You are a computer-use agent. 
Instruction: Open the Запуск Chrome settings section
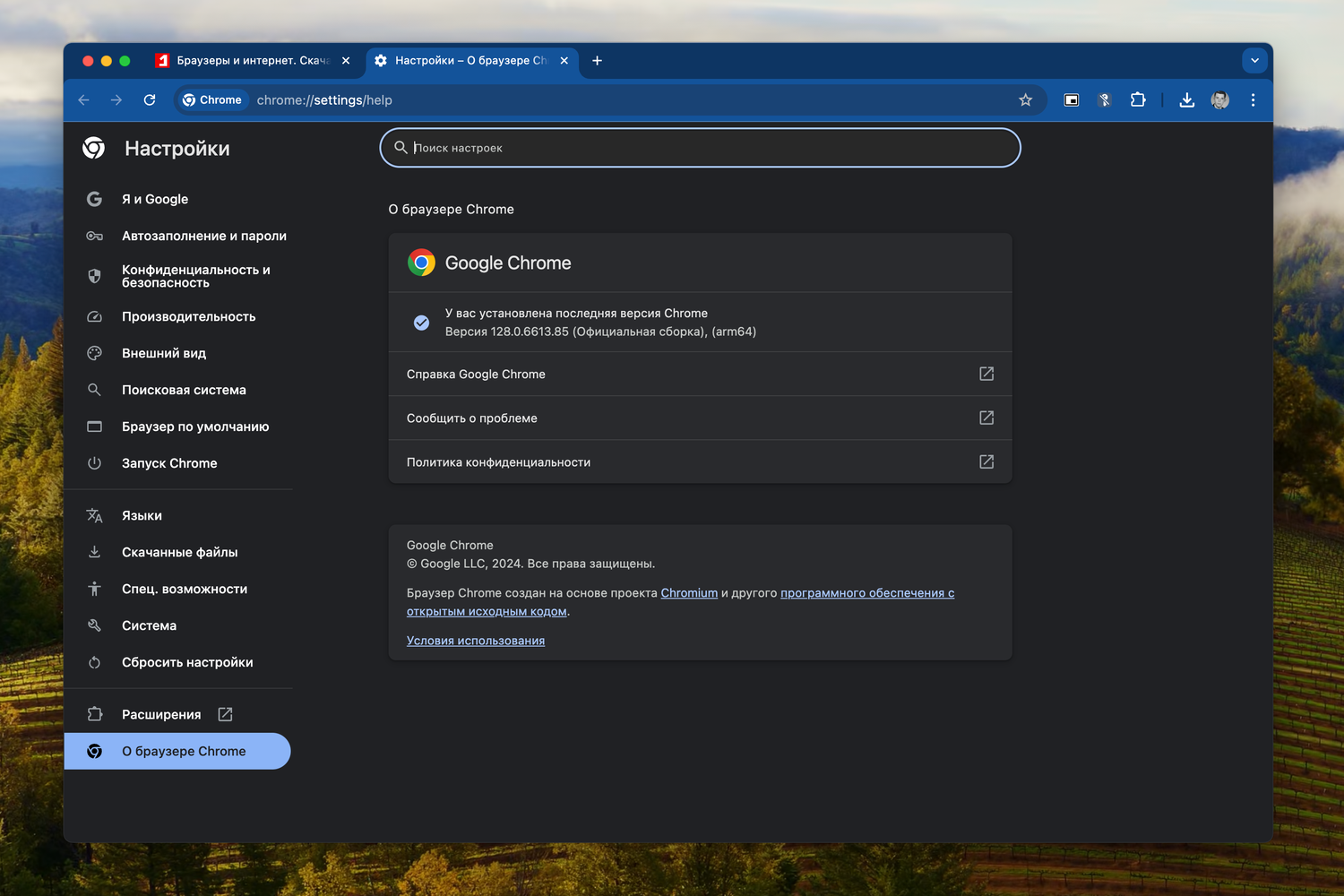(x=178, y=463)
